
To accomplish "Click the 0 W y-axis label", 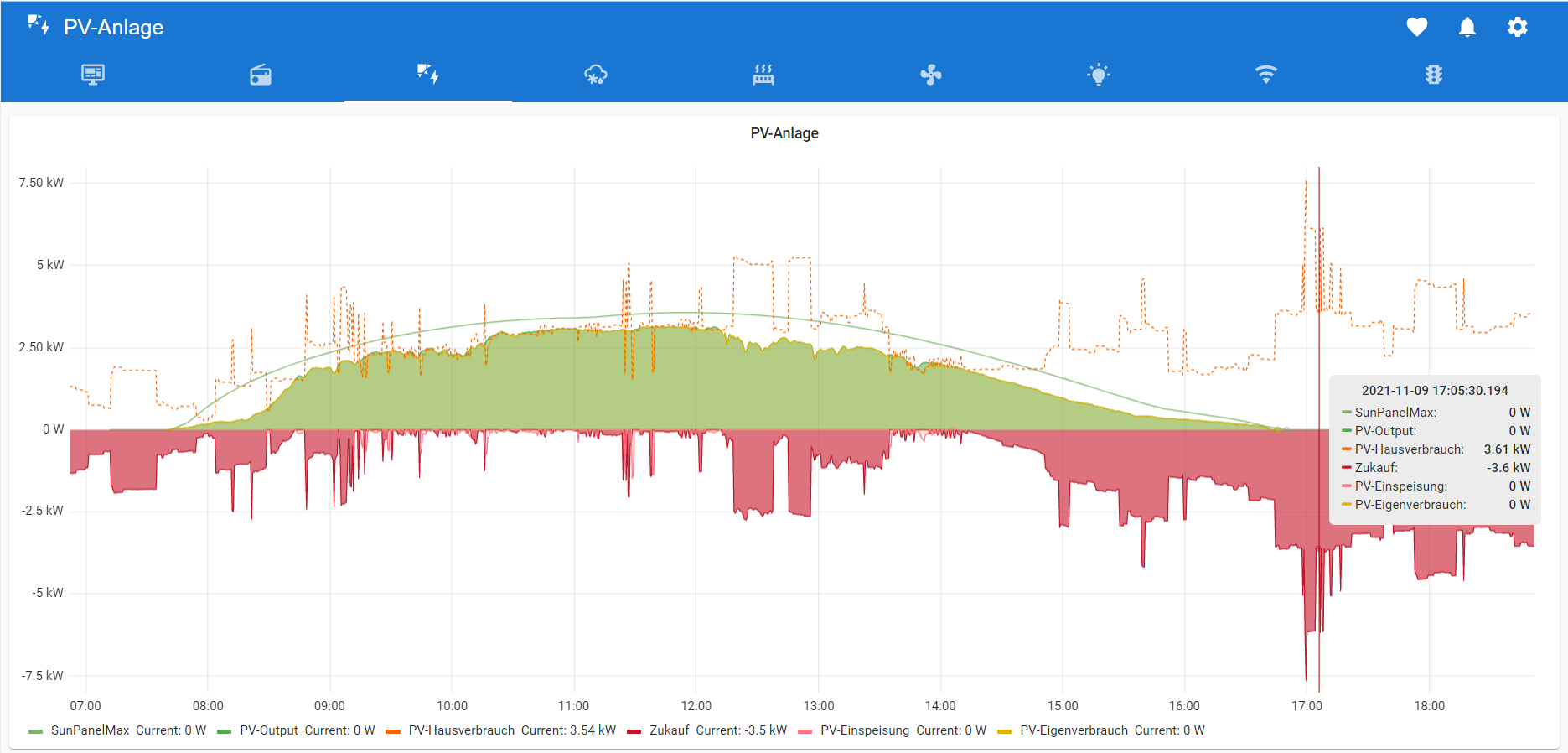I will point(54,429).
